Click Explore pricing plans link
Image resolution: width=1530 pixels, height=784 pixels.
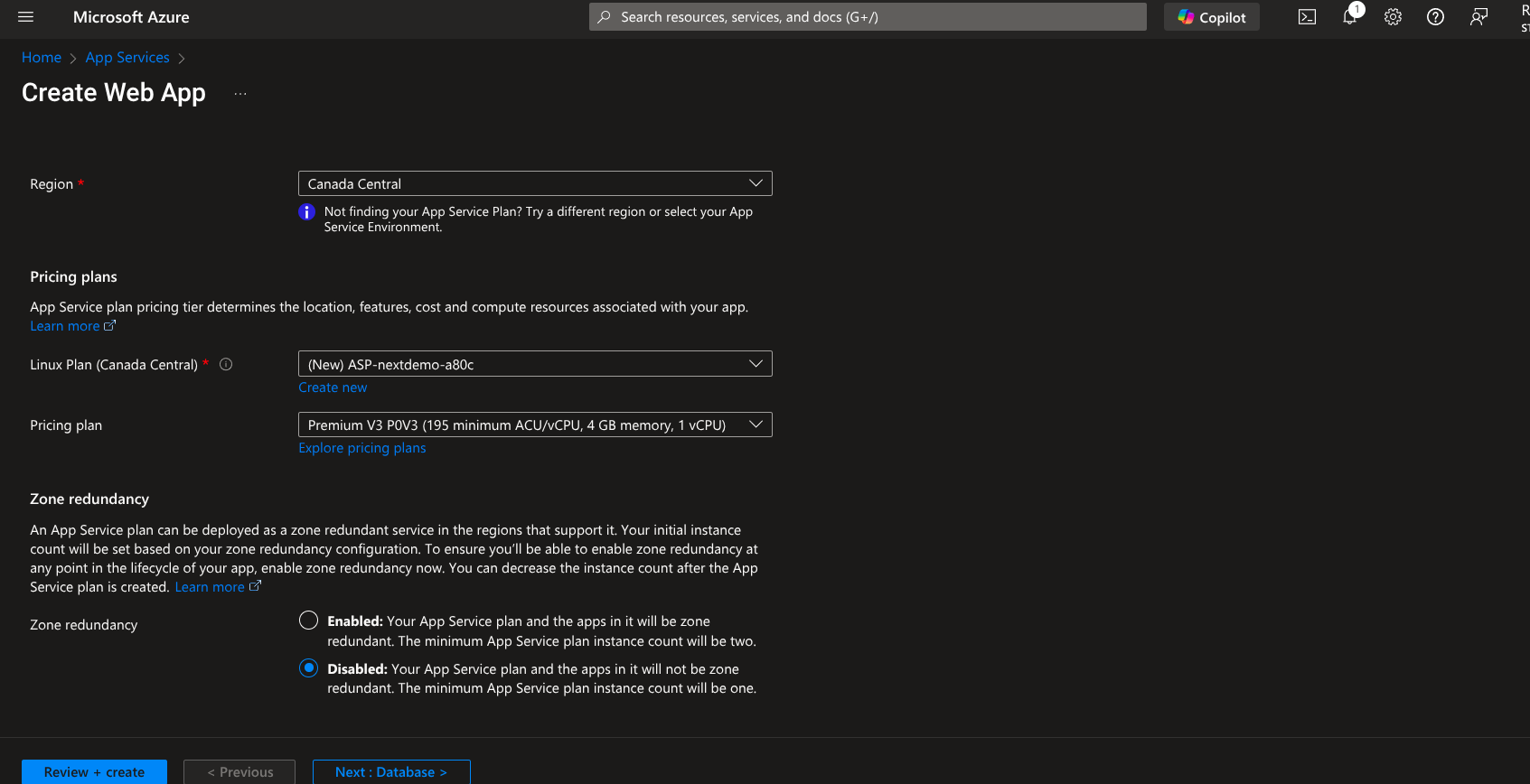[362, 448]
